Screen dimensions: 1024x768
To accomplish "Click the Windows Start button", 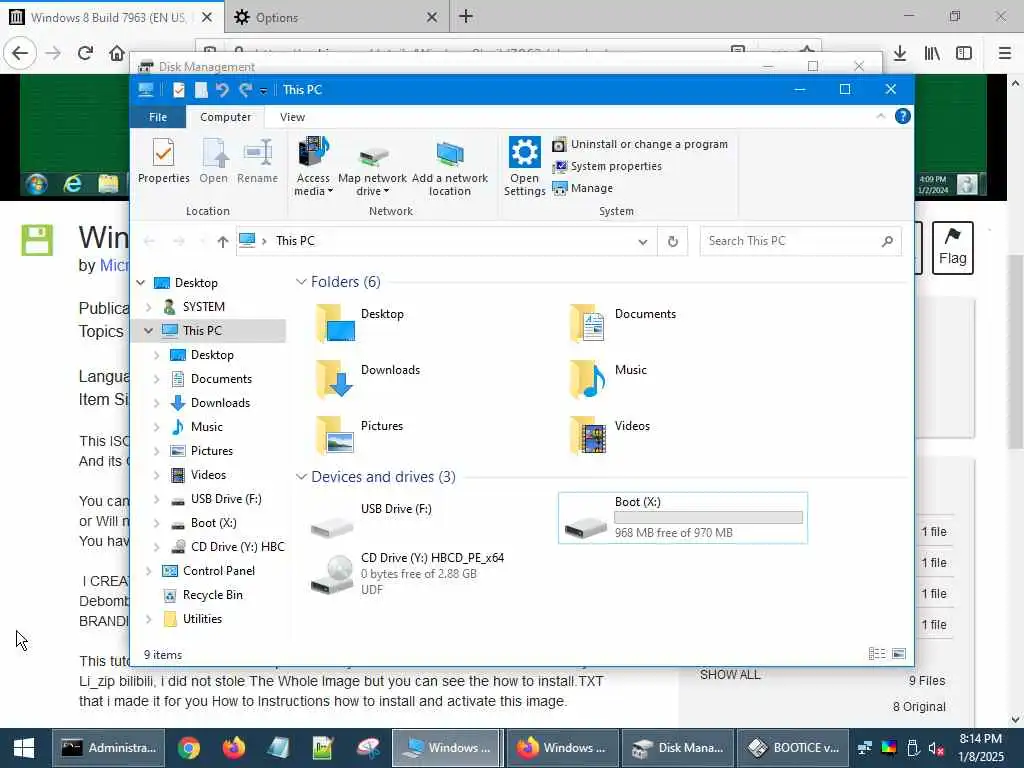I will [24, 748].
